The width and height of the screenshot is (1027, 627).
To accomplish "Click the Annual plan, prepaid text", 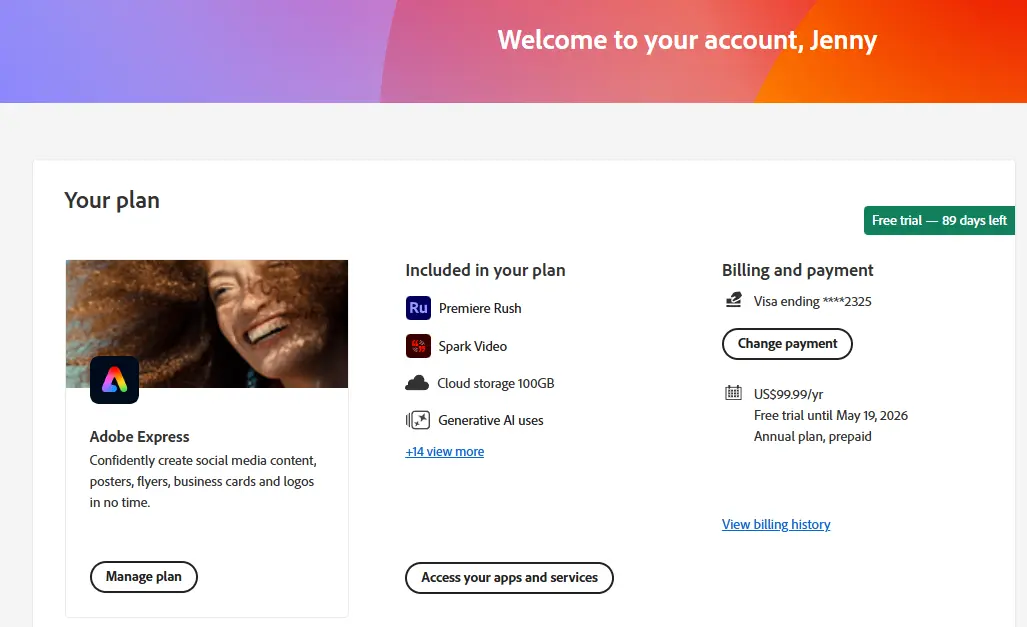I will (812, 436).
